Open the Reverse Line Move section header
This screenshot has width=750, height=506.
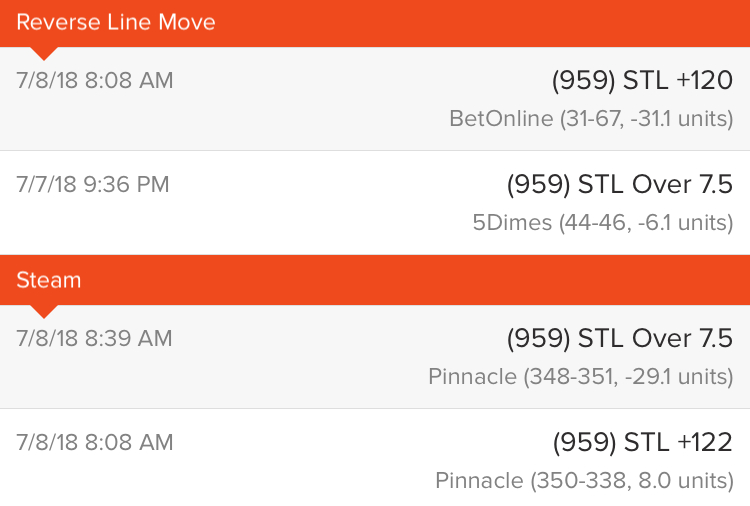click(375, 23)
